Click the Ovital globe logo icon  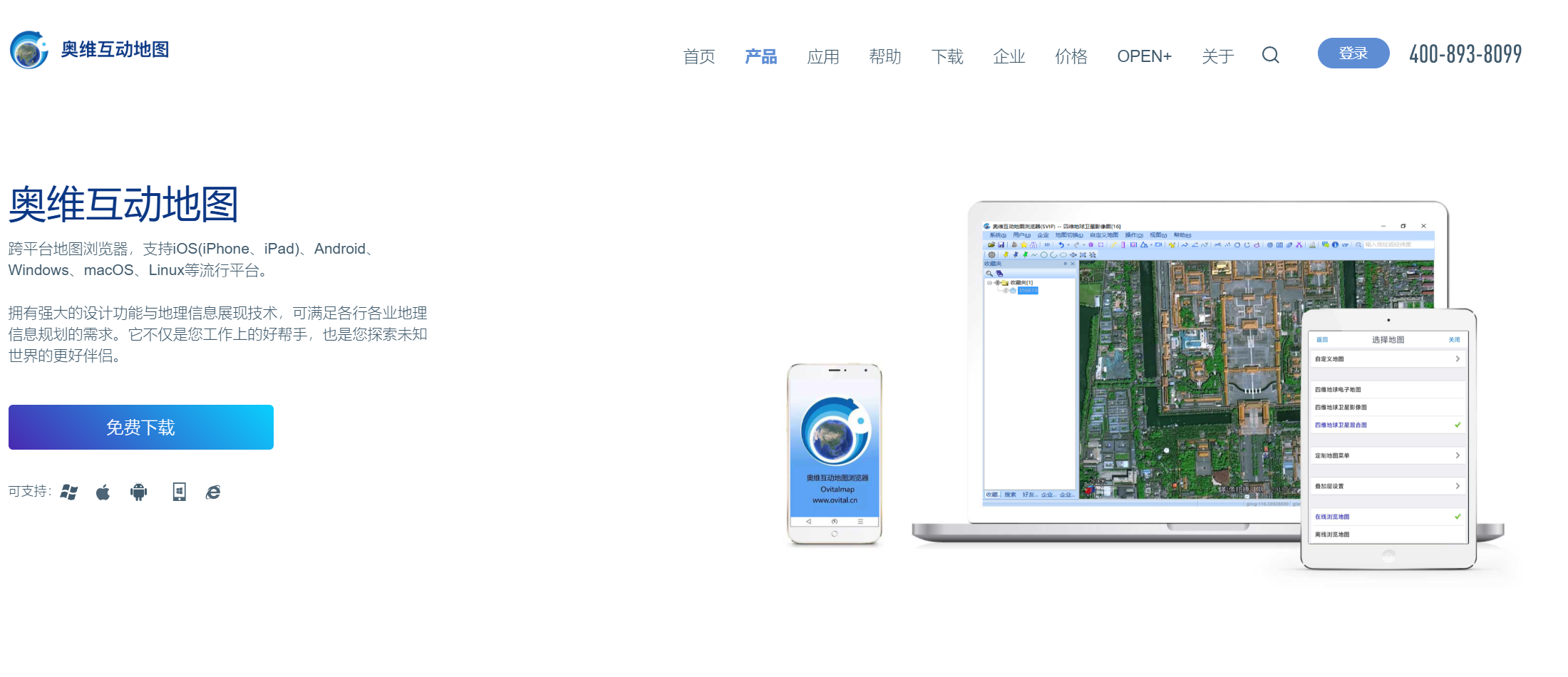click(29, 50)
